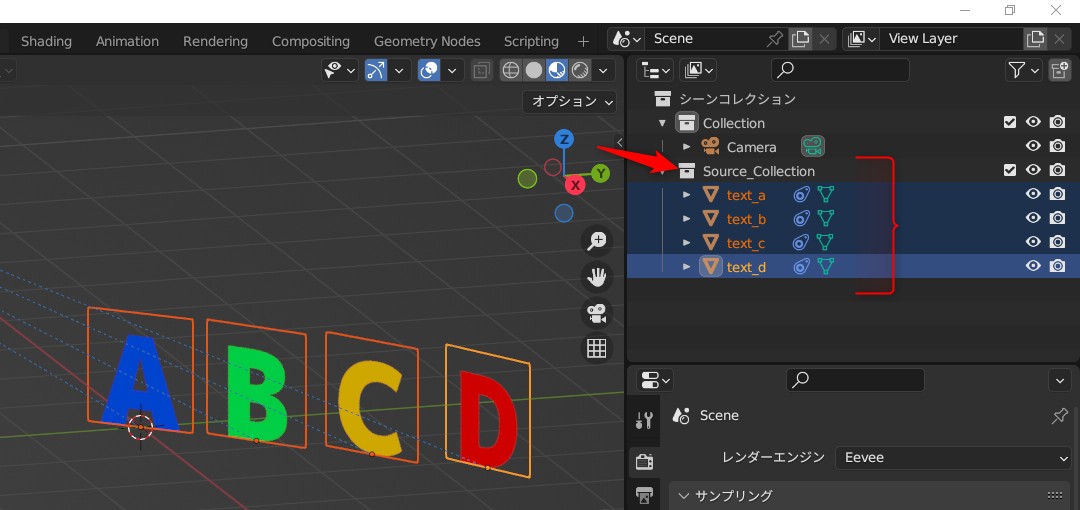Hide text_b in viewport eye icon
Viewport: 1080px width, 510px height.
[1033, 218]
